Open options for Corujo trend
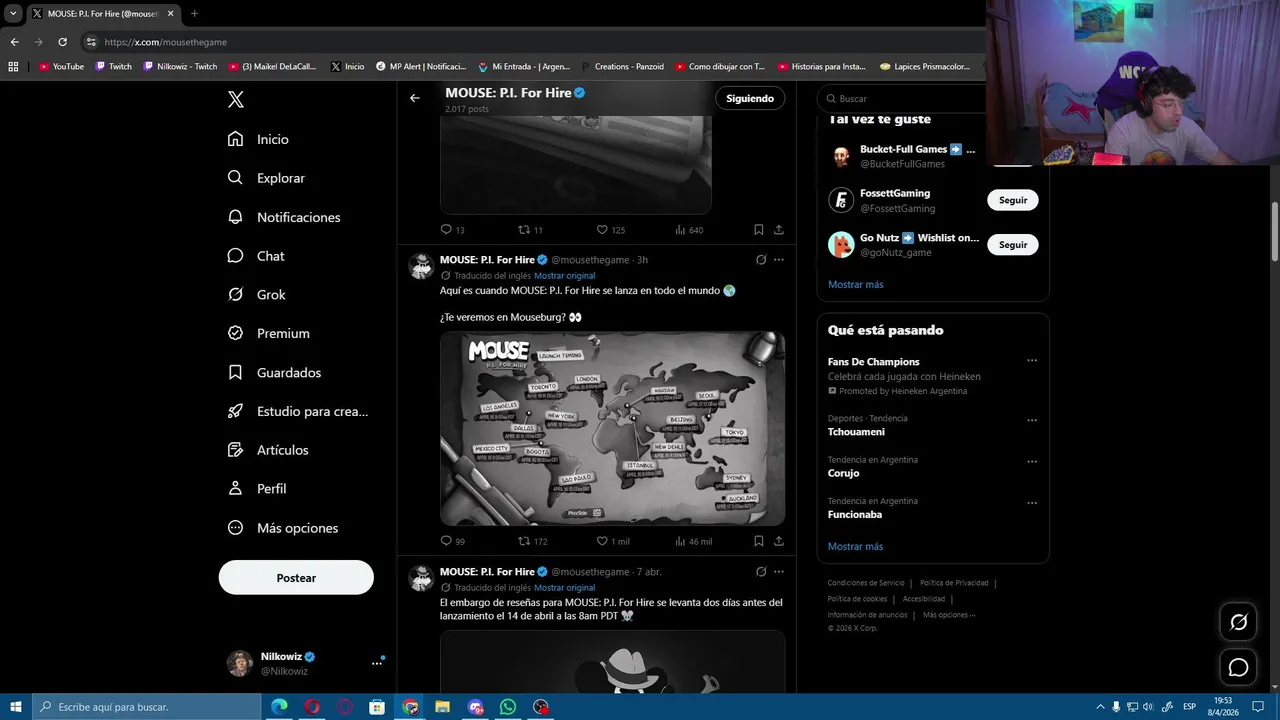This screenshot has width=1280, height=720. pyautogui.click(x=1032, y=462)
